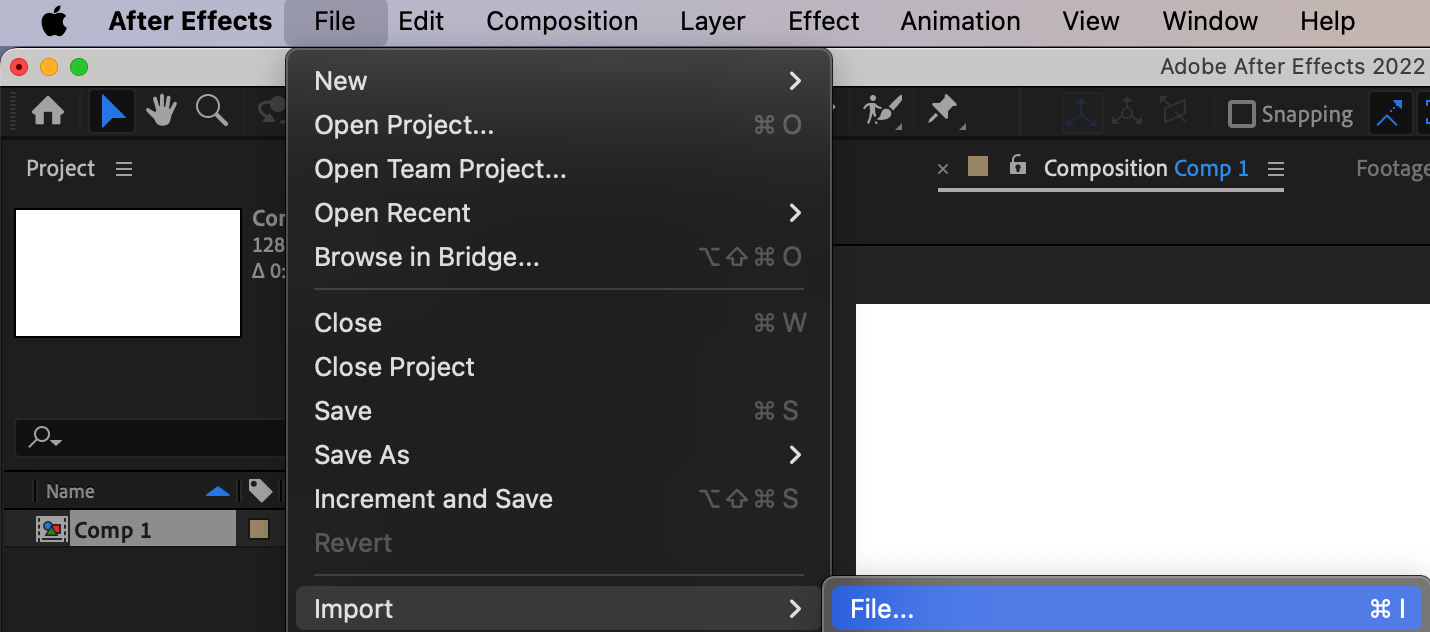This screenshot has width=1430, height=632.
Task: Expand the Save As submenu
Action: [x=559, y=455]
